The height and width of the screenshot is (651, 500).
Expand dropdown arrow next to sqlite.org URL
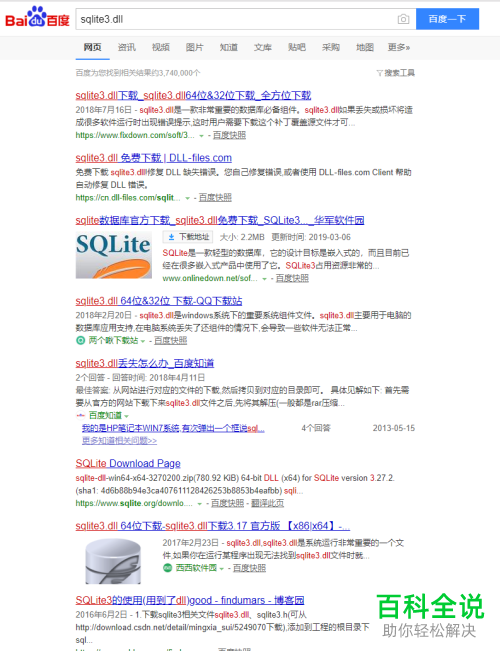[x=200, y=504]
